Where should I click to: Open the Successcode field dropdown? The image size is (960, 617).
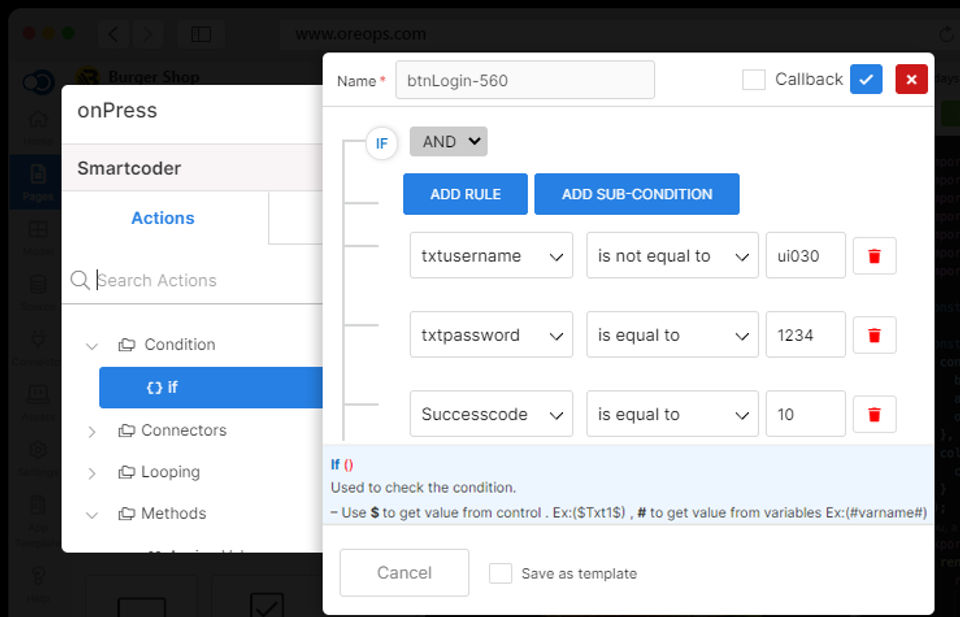(491, 414)
